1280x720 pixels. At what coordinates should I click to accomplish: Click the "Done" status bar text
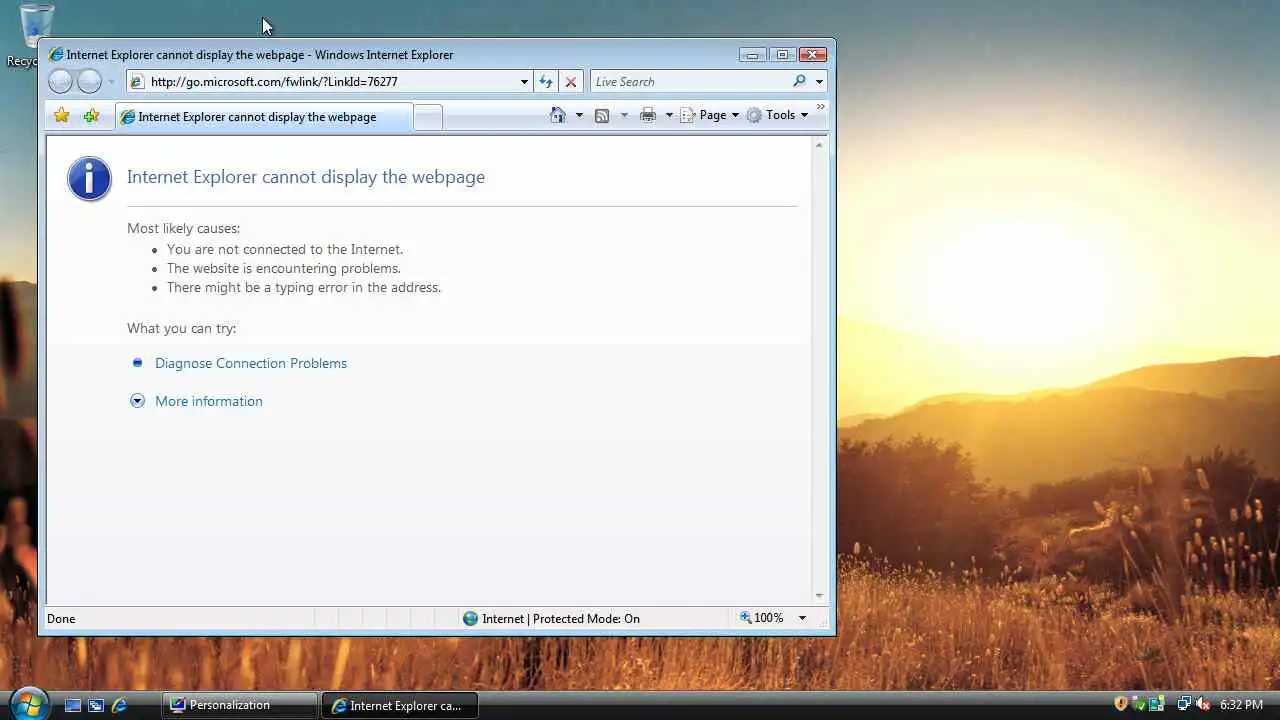[61, 619]
